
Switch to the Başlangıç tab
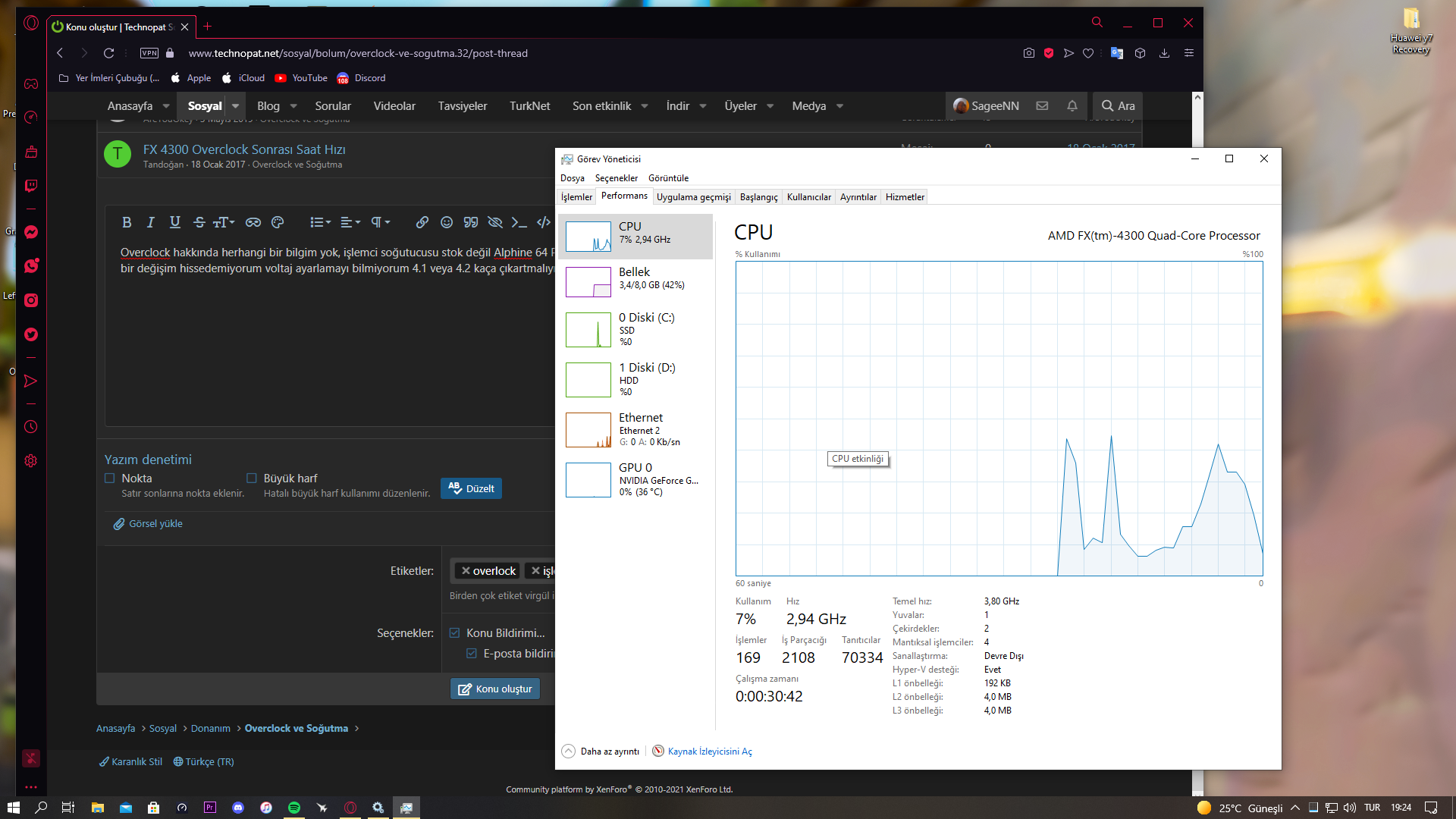click(758, 197)
